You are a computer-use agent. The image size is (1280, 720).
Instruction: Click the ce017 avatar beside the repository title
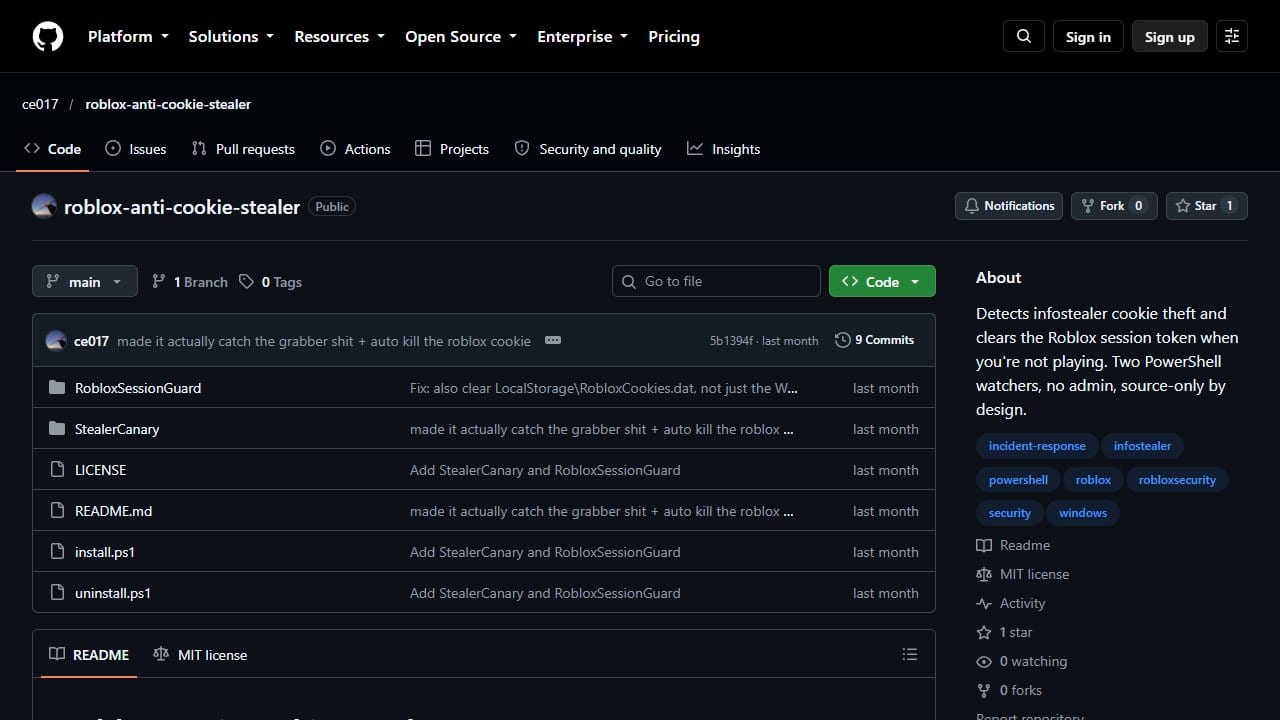pos(44,207)
